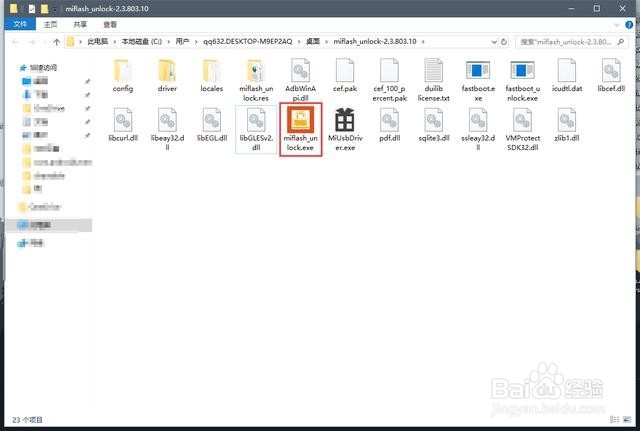Click the properties icon in title bar
The height and width of the screenshot is (431, 640).
pos(32,9)
